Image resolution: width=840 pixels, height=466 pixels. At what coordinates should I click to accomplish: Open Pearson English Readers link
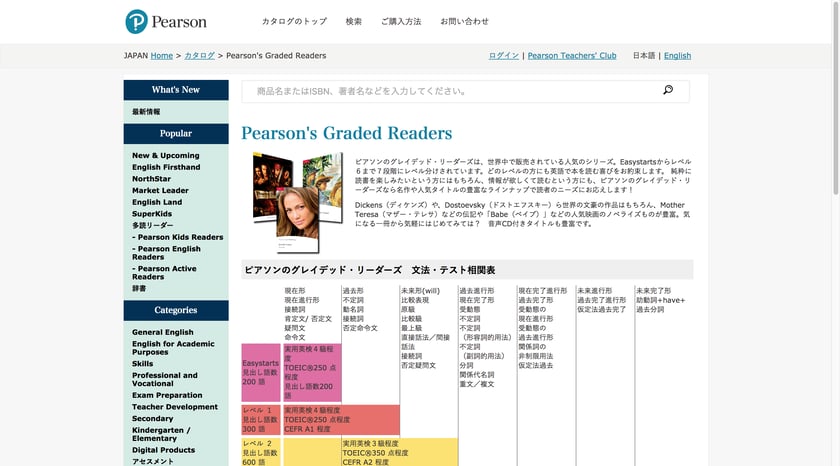coord(167,253)
